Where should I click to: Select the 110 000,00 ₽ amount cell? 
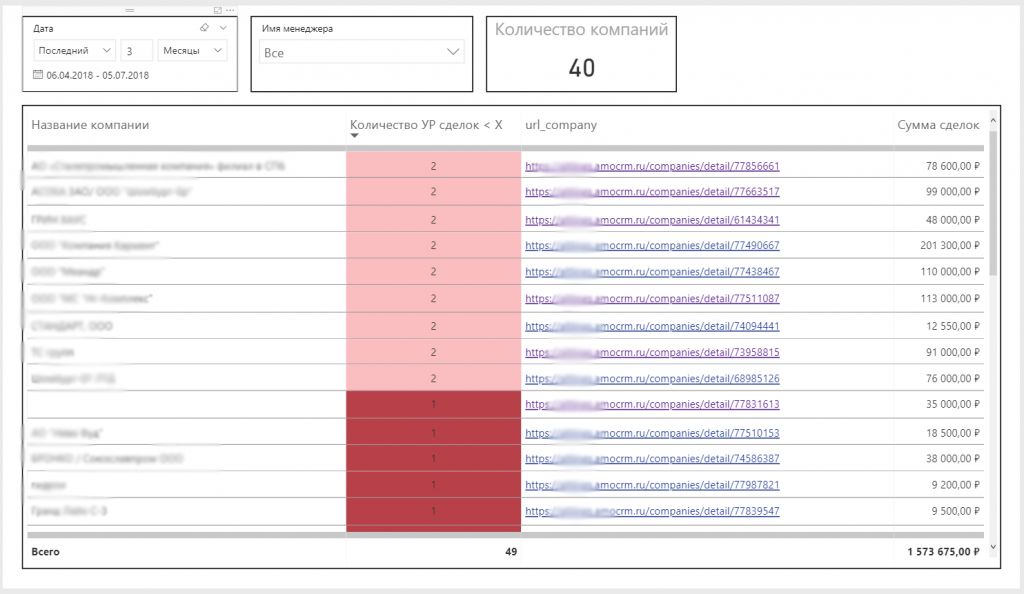point(950,272)
